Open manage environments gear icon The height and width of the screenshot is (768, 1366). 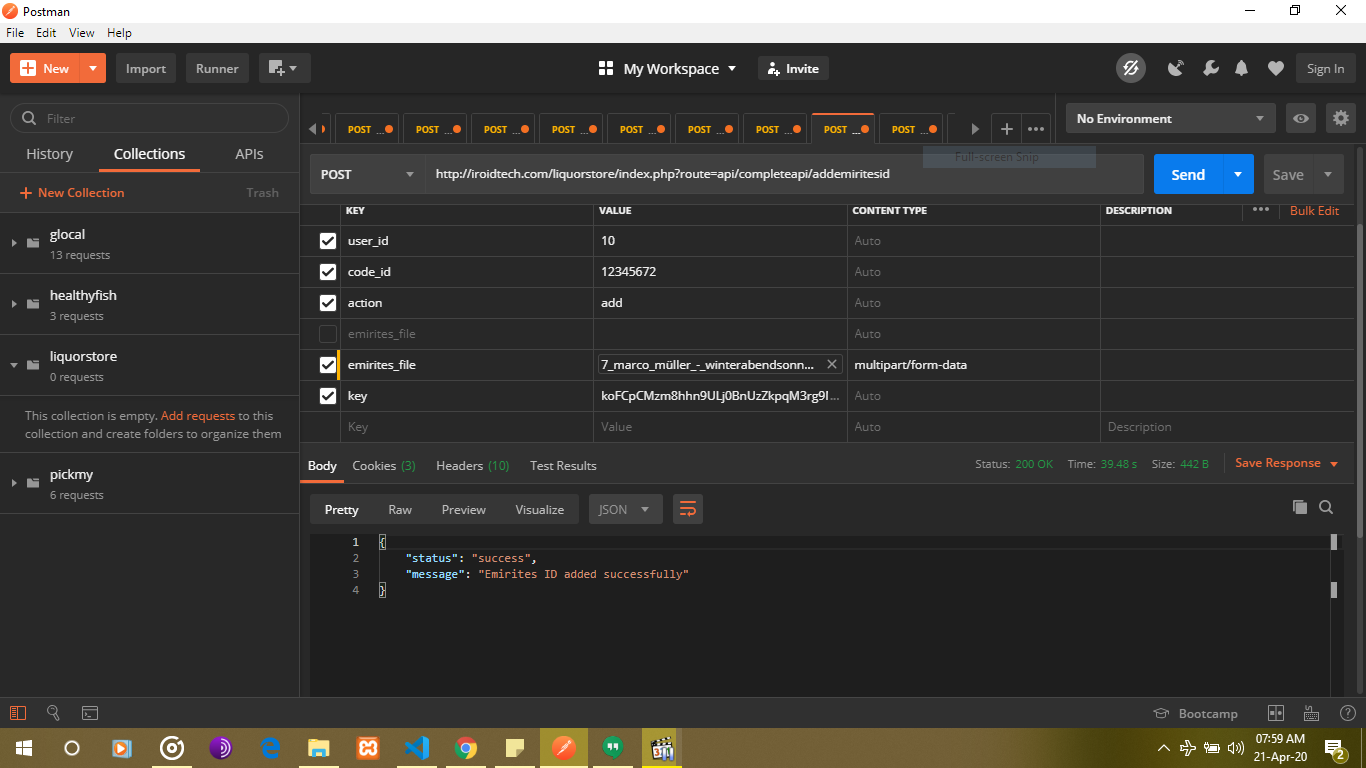(1341, 119)
